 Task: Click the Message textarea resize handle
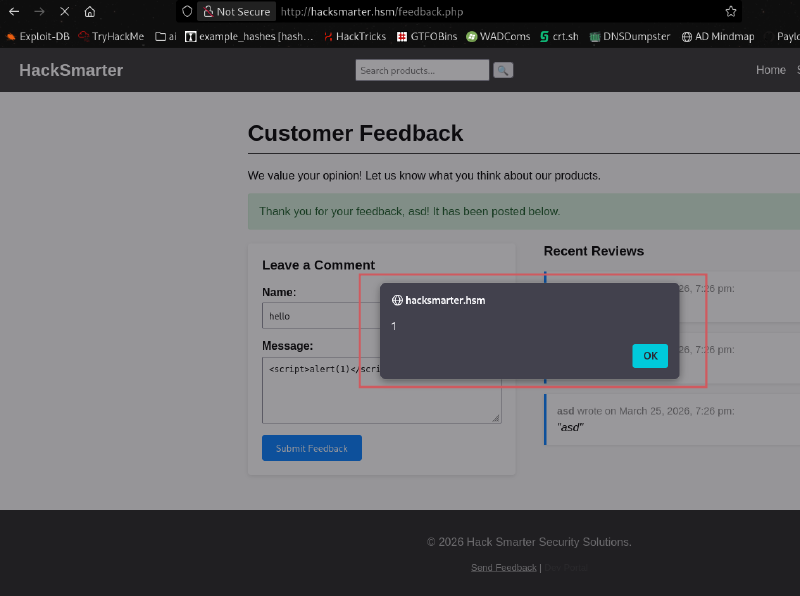[495, 418]
